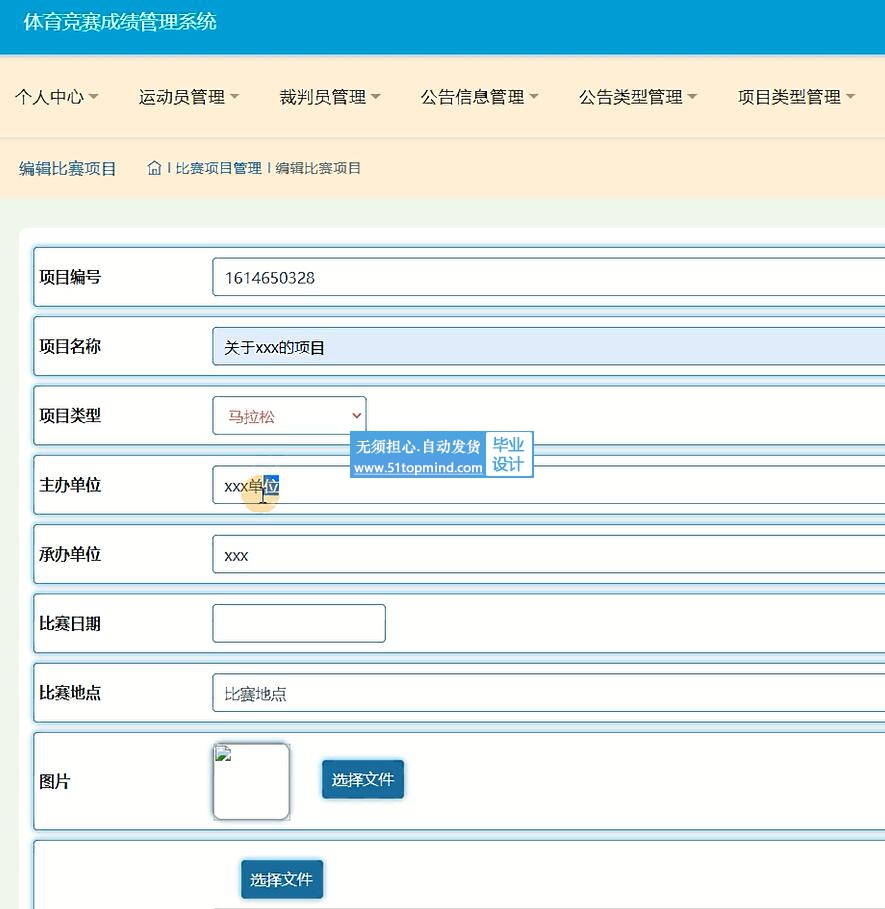
Task: Focus the 项目名称 input field
Action: (548, 346)
